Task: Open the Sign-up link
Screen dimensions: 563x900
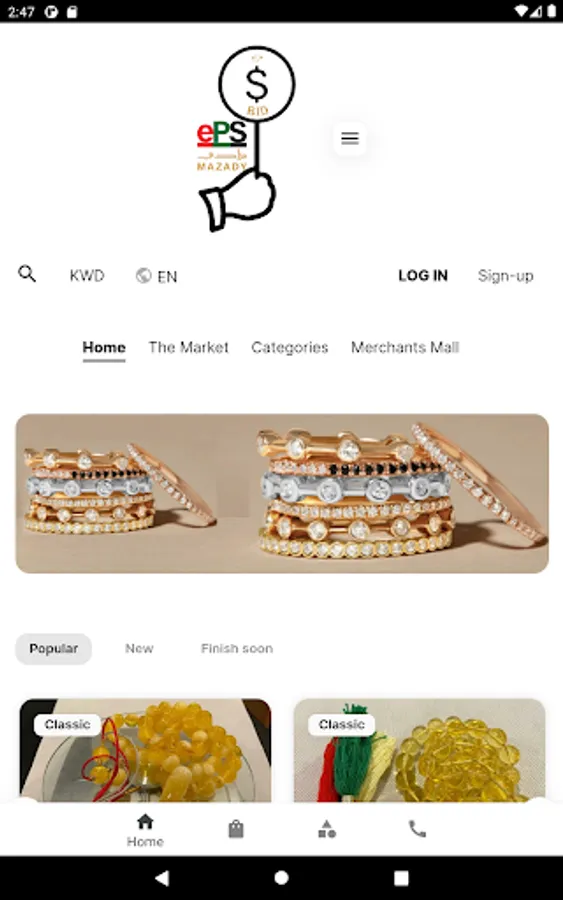Action: click(506, 276)
